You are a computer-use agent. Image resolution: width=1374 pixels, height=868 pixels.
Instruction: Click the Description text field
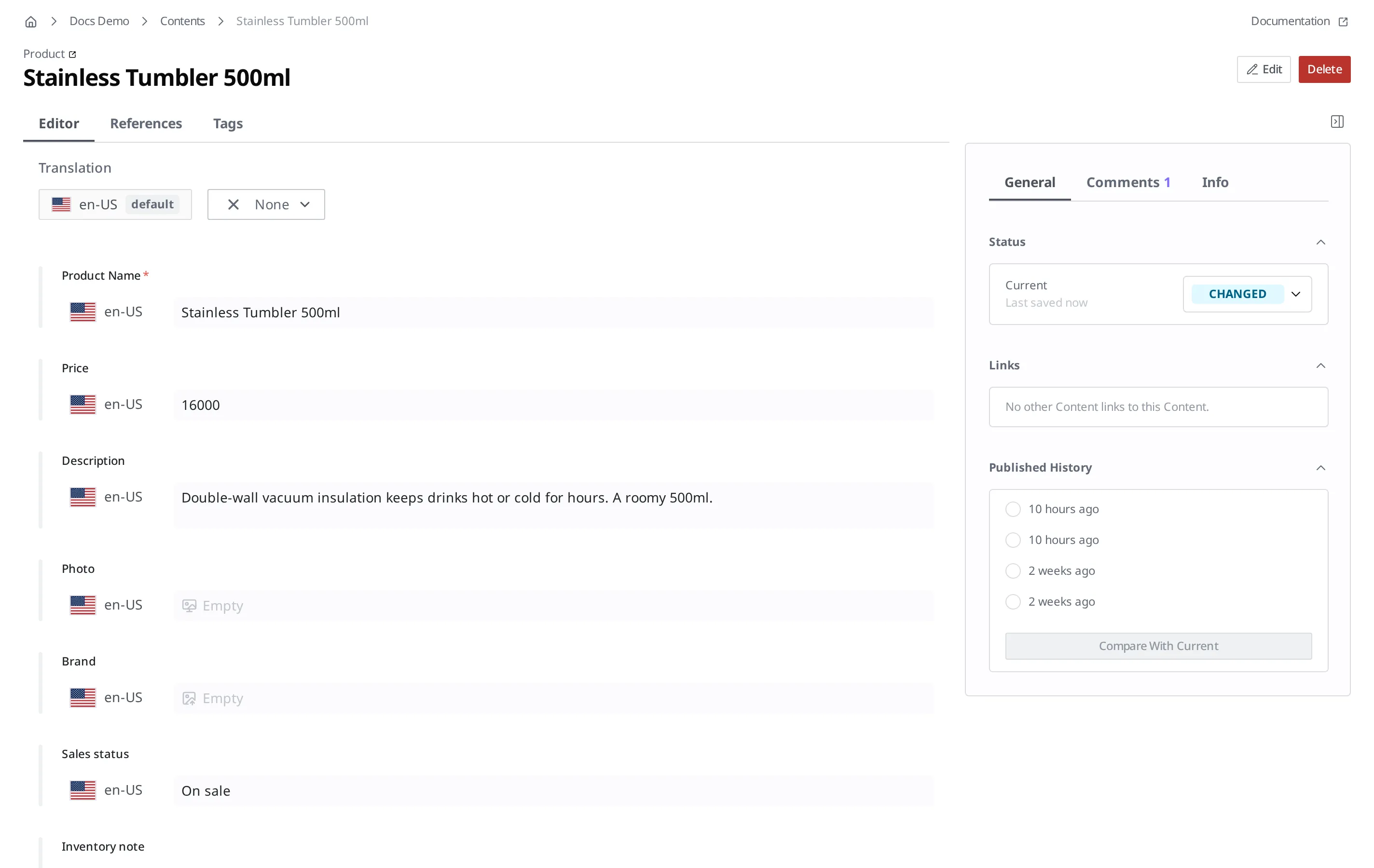(553, 505)
